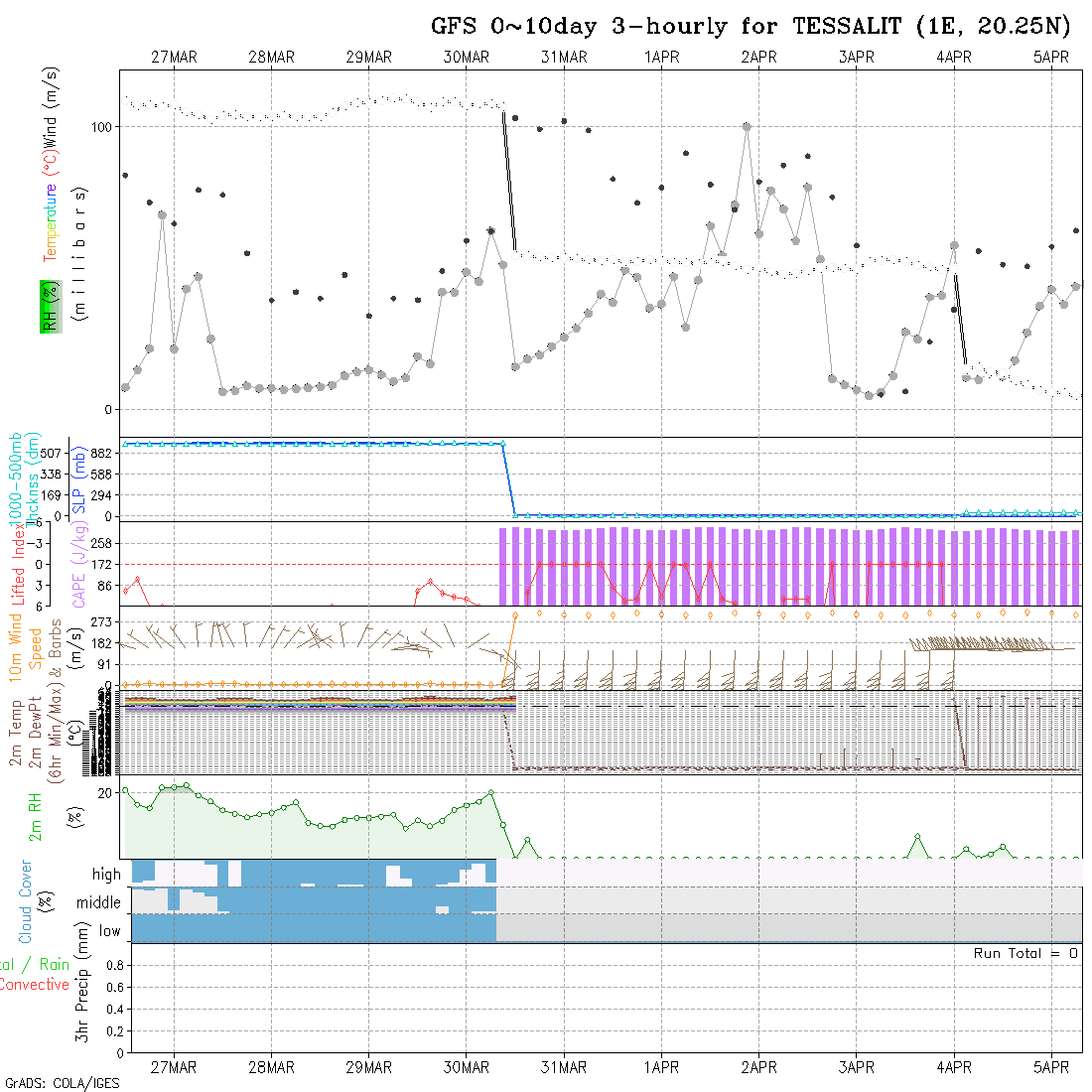Click the red Convective legend label
Image resolution: width=1092 pixels, height=1092 pixels.
[35, 985]
